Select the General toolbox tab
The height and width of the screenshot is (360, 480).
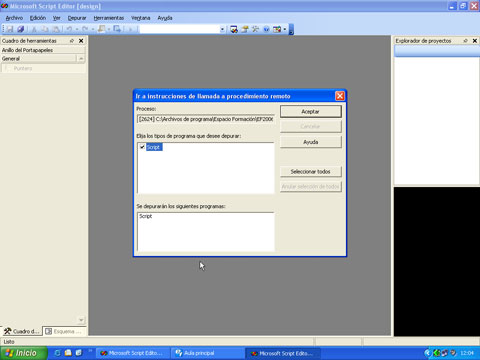coord(39,59)
